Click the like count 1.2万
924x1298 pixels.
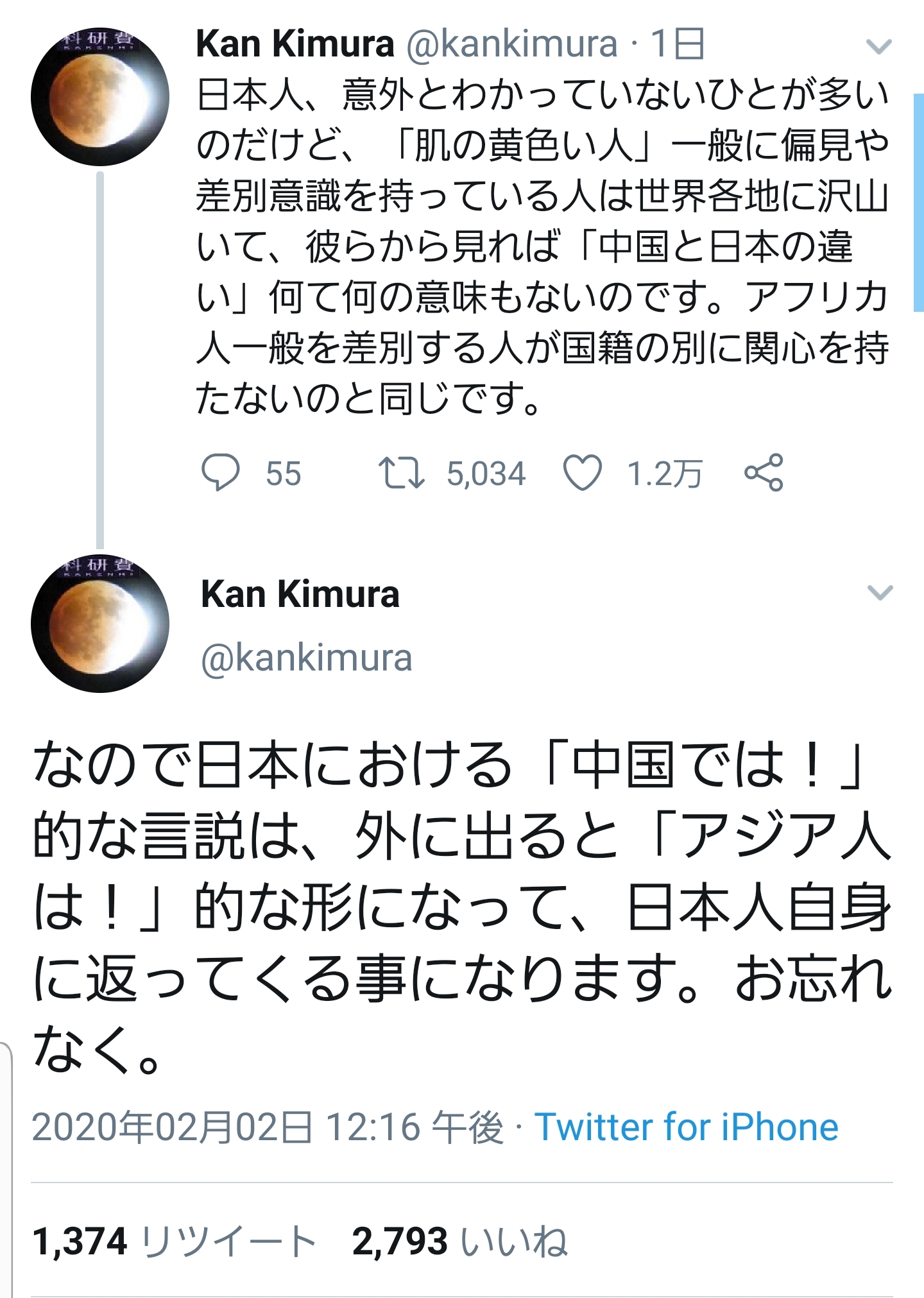pyautogui.click(x=664, y=474)
